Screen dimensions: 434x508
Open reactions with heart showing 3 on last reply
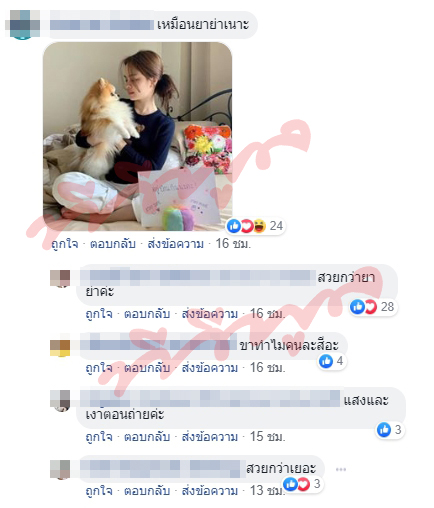(302, 484)
